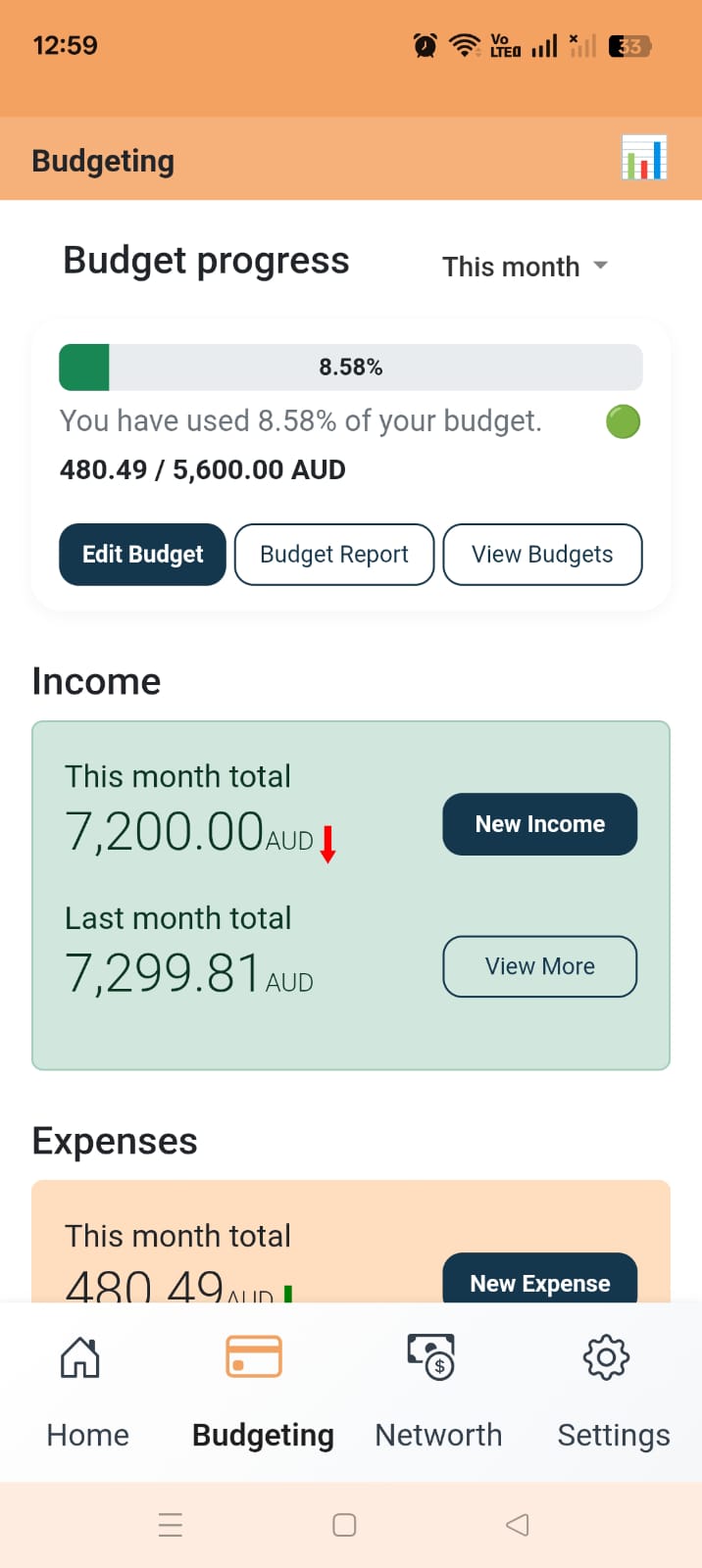Tap the red income decrease arrow
This screenshot has width=702, height=1568.
point(328,844)
